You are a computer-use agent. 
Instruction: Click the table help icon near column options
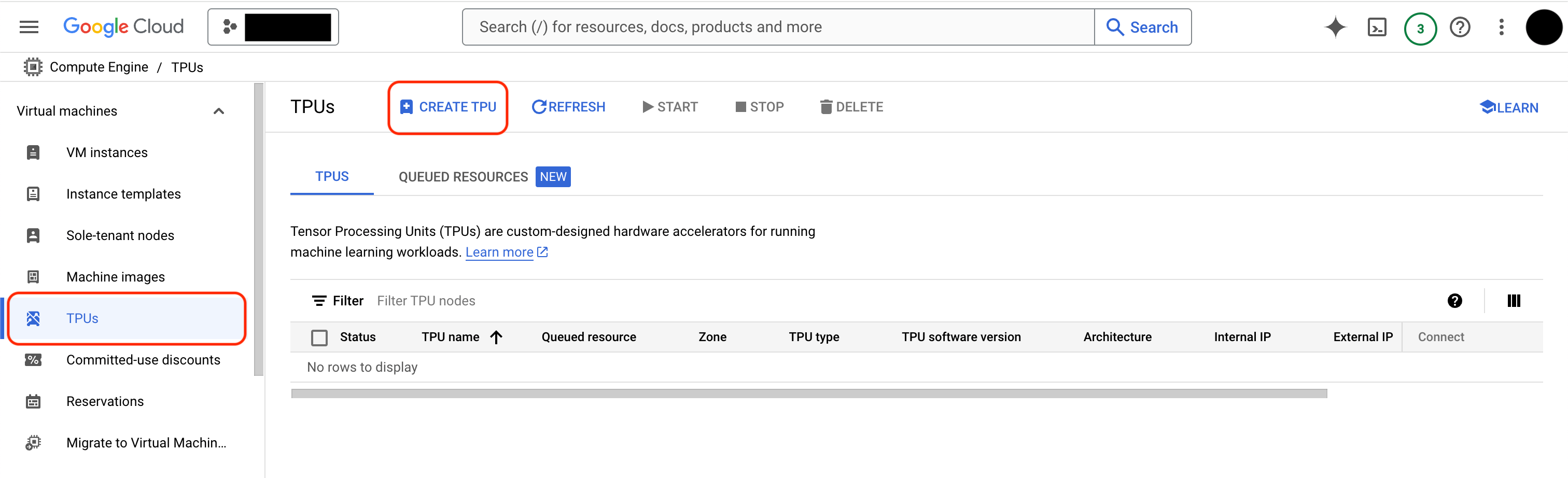click(x=1455, y=300)
